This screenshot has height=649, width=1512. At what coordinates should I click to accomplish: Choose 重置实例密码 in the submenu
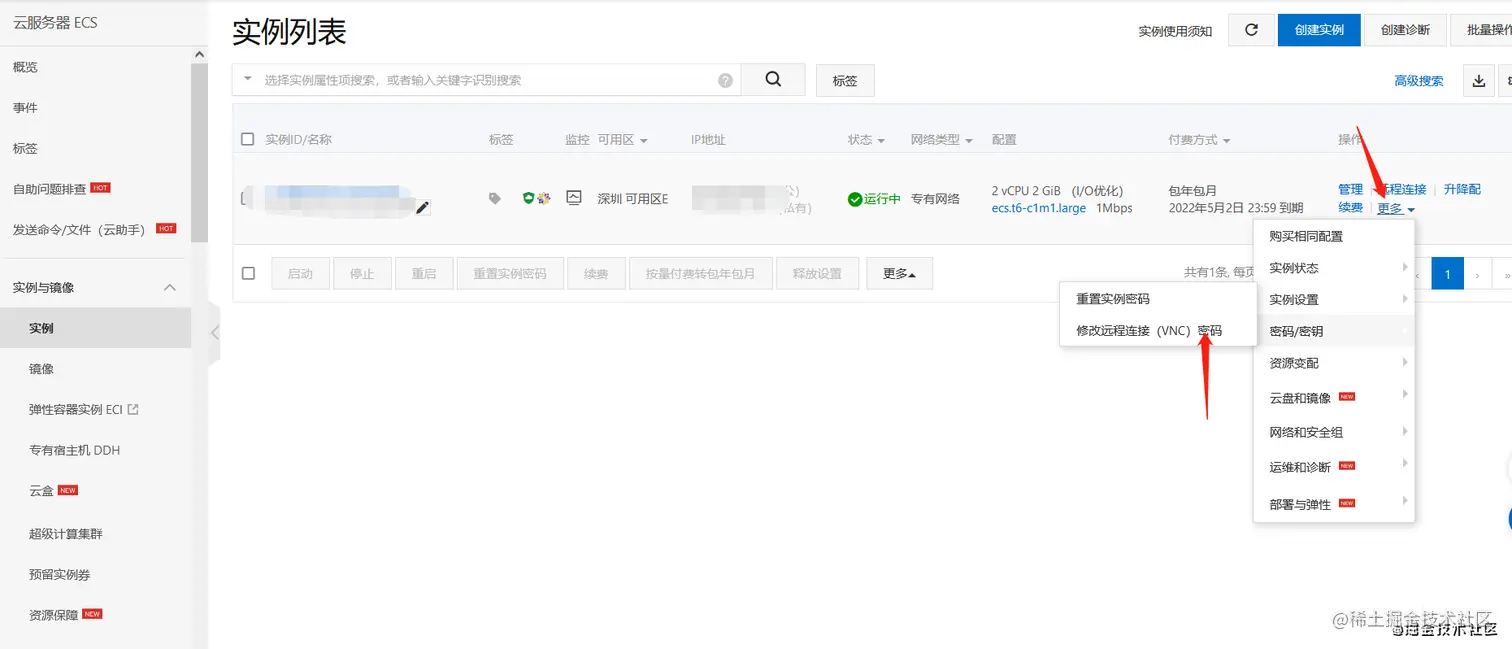click(1158, 299)
